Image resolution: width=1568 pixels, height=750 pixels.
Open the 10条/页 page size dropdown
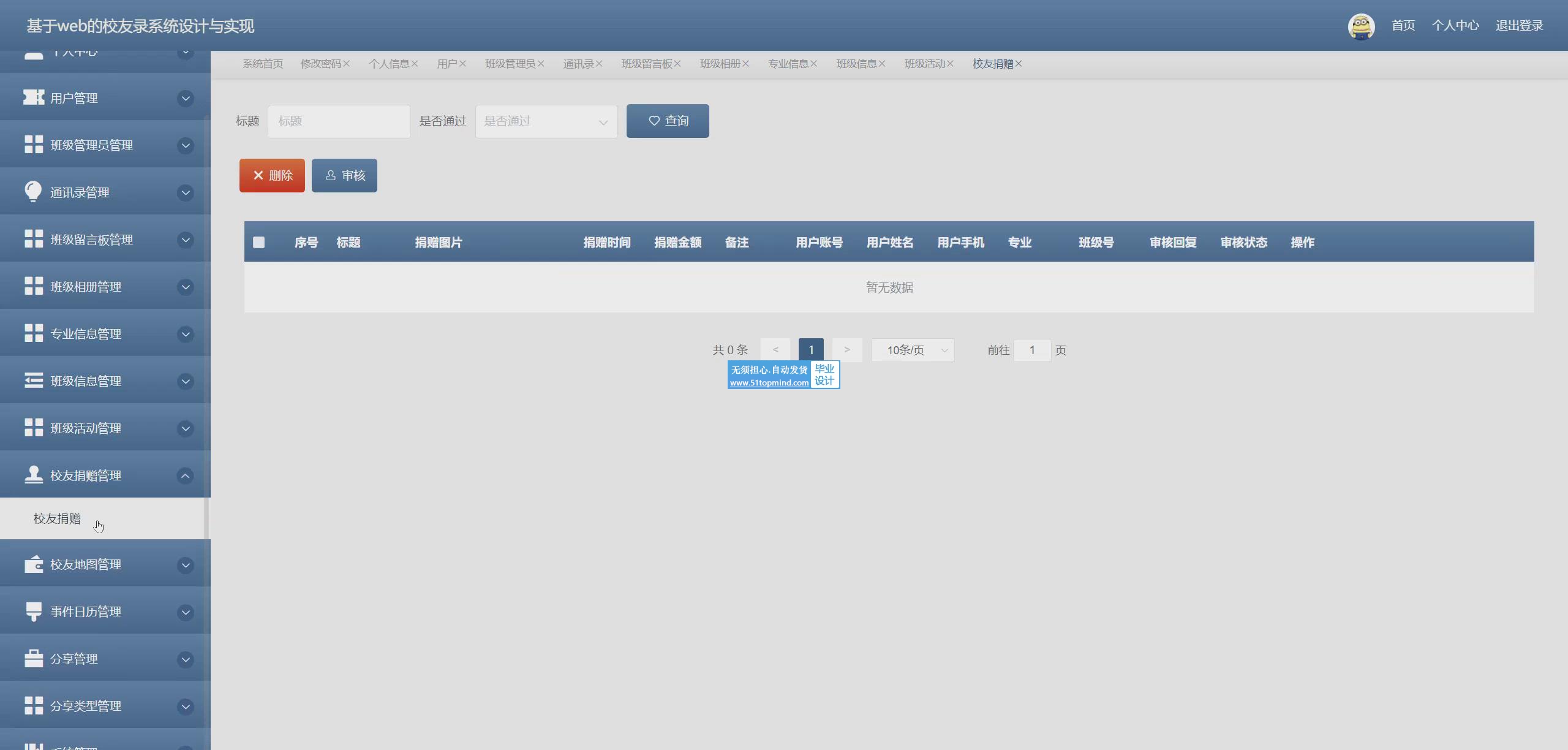(913, 350)
